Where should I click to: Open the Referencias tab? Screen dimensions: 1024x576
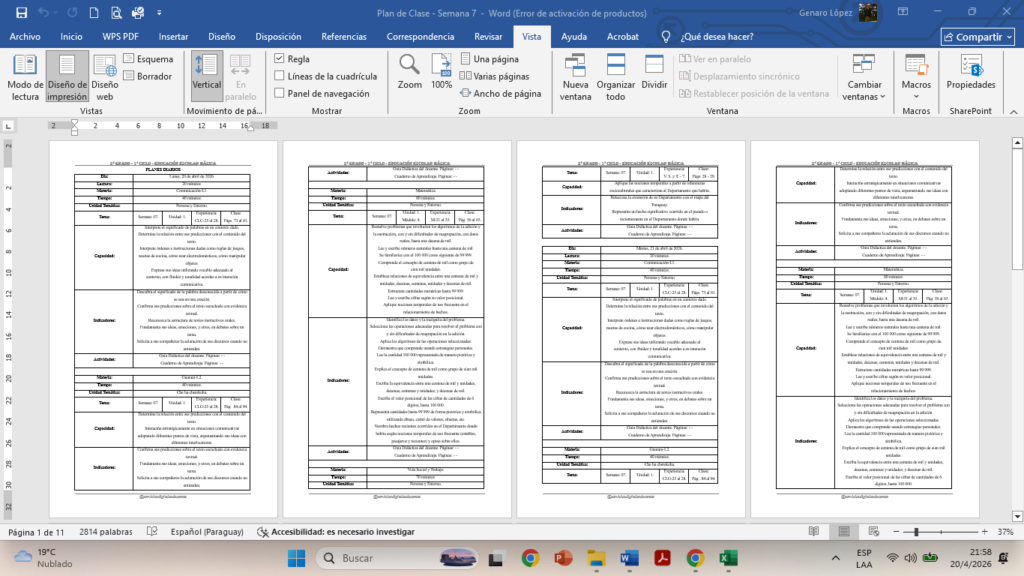pos(344,37)
